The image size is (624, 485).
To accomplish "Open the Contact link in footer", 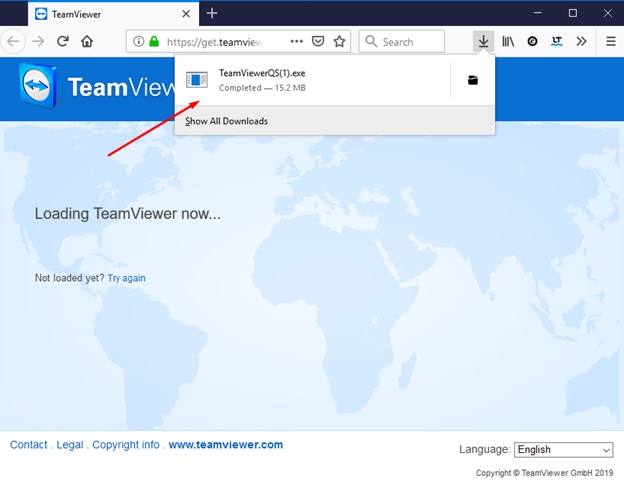I will pyautogui.click(x=29, y=444).
